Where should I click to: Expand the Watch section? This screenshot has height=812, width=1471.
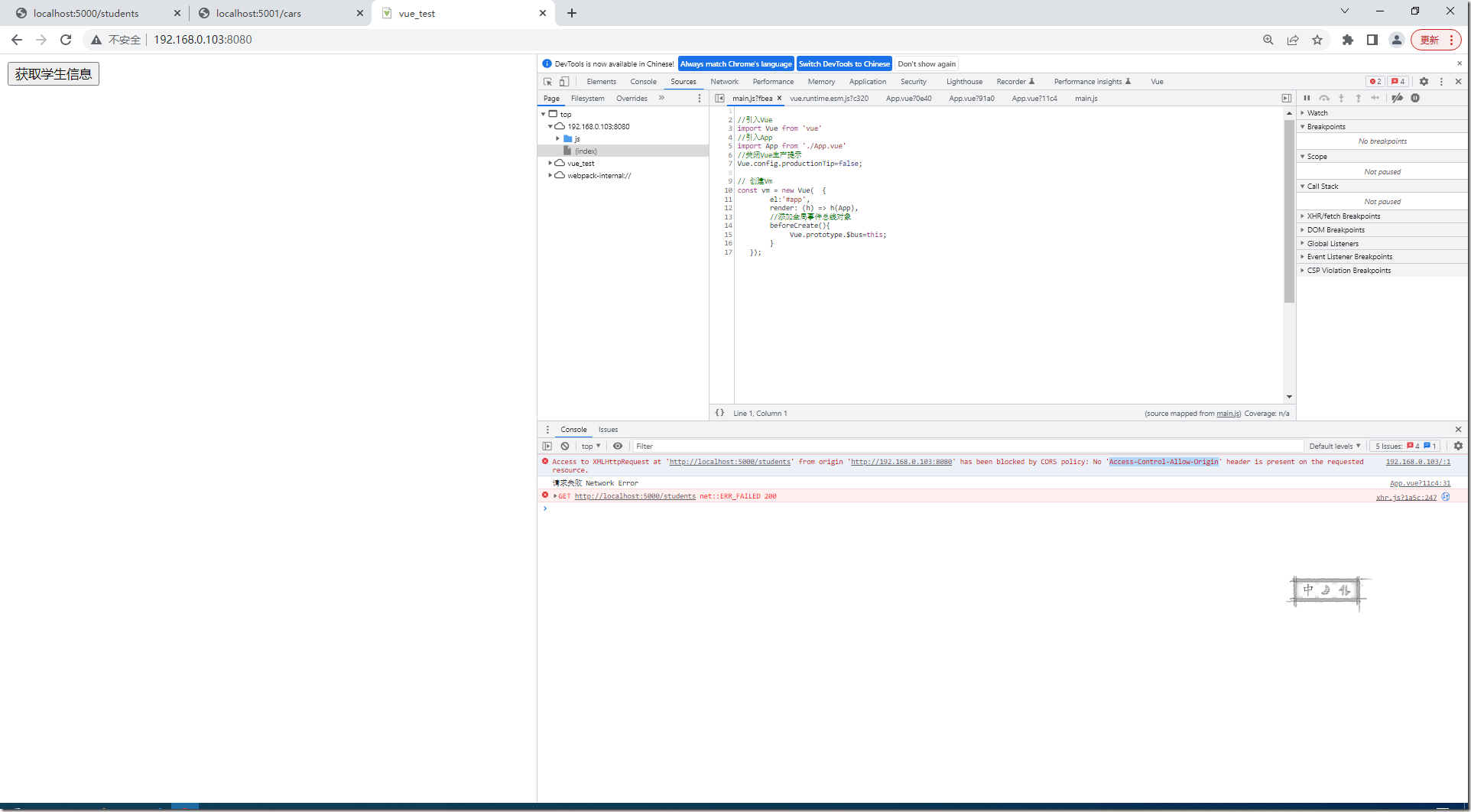1382,112
